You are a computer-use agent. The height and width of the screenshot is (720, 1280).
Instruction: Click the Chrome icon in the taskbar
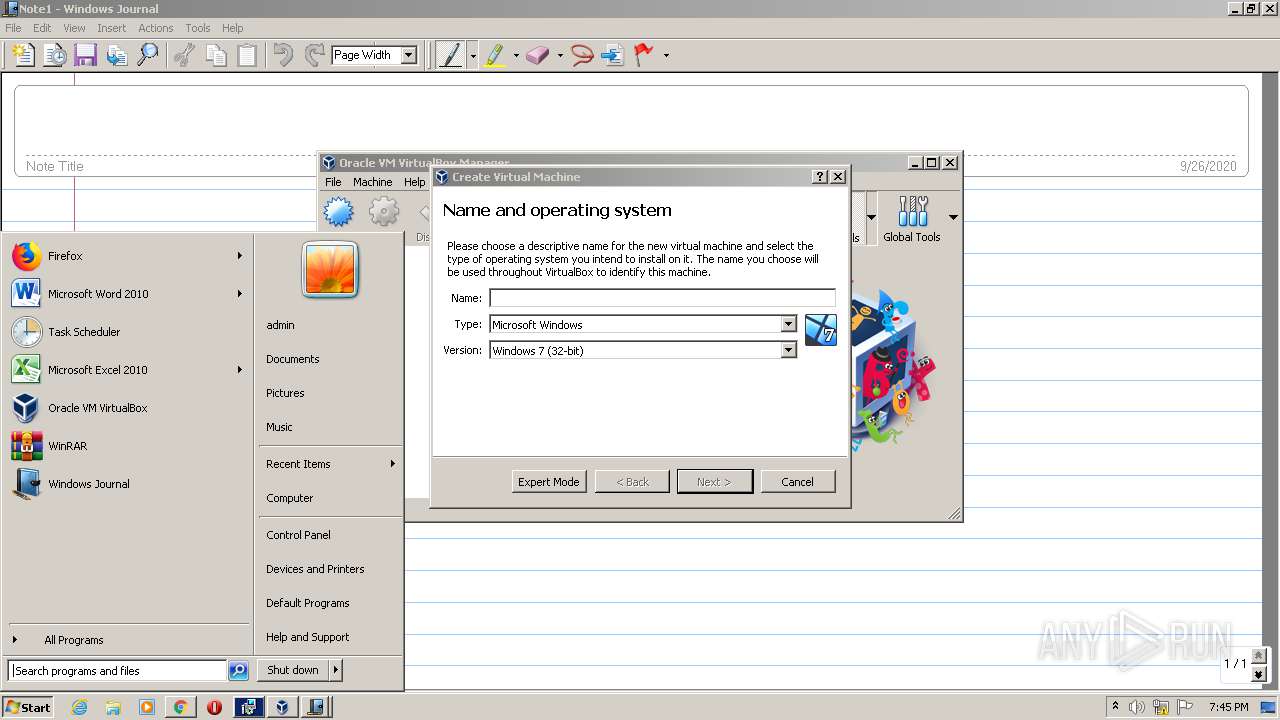coord(180,707)
